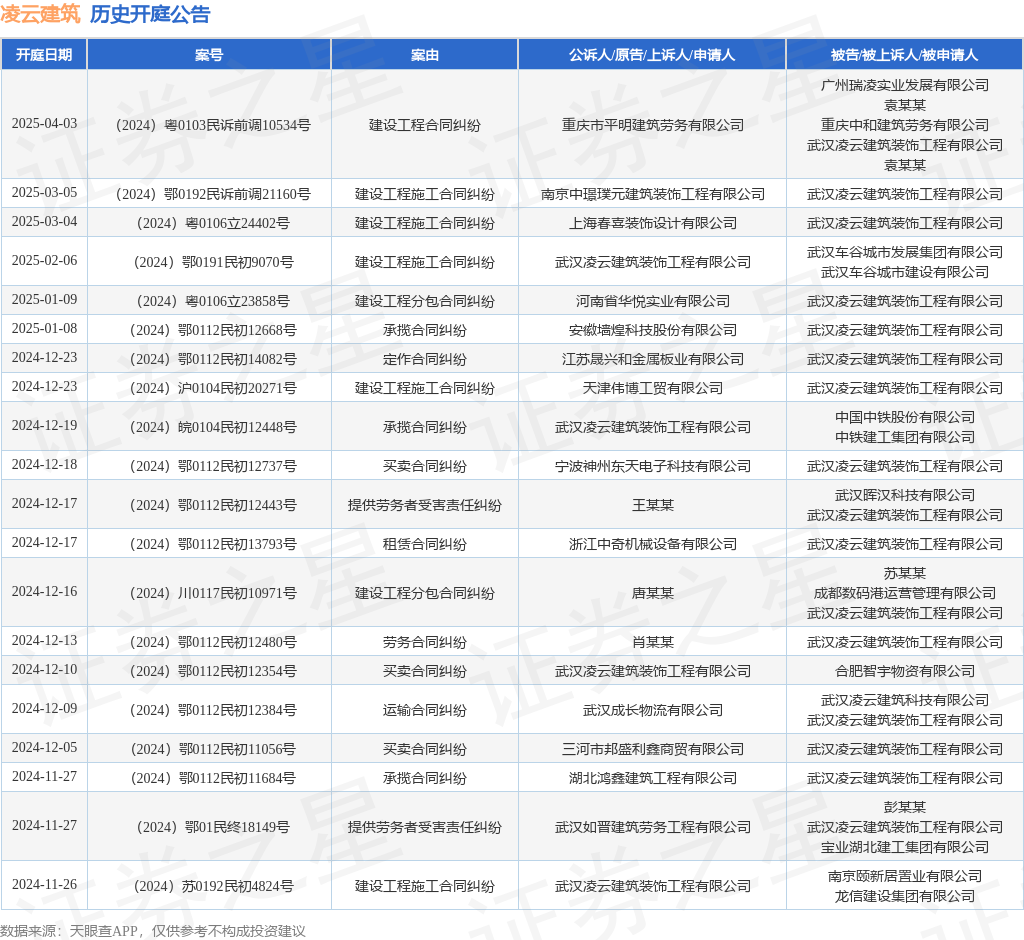
Task: Click the 历史开庭公告 heading
Action: tap(150, 14)
